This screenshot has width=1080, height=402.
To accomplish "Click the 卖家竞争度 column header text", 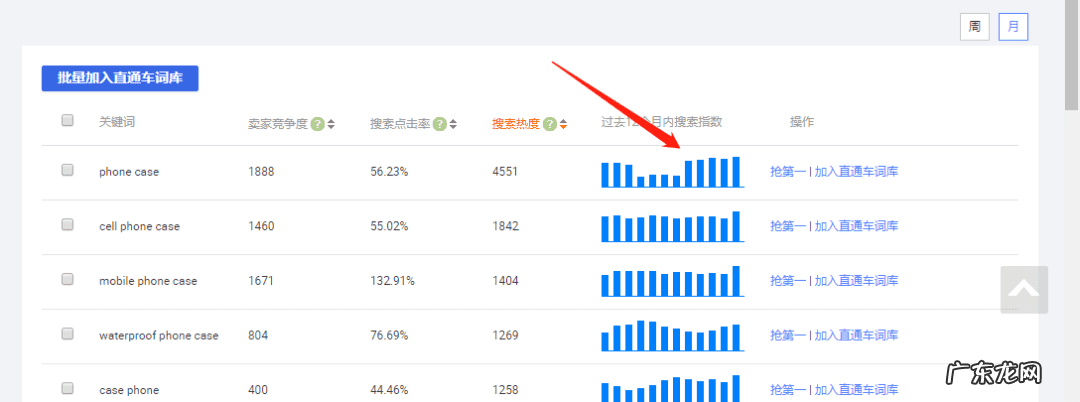I will point(278,125).
